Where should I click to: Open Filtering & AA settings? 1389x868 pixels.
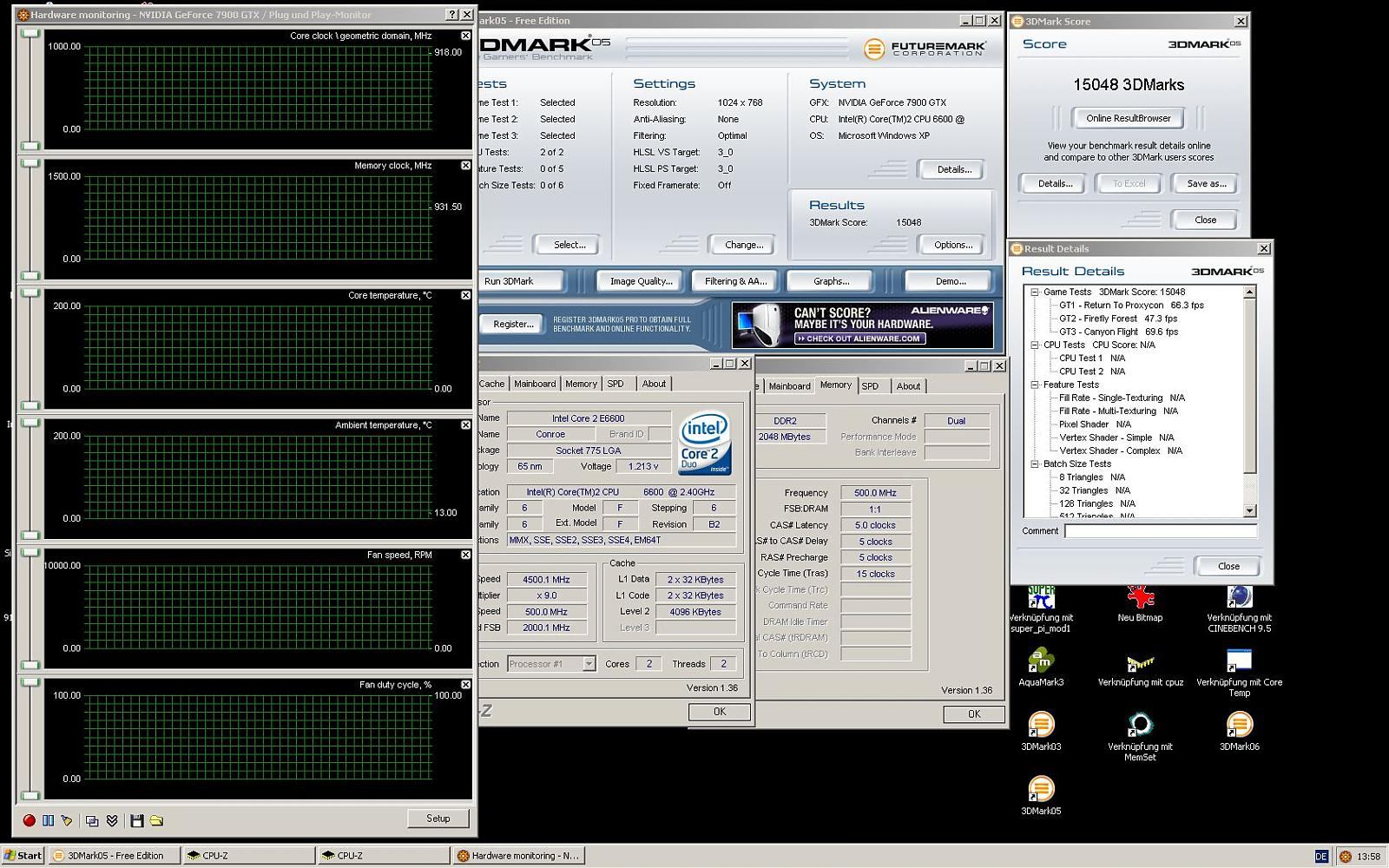(735, 281)
